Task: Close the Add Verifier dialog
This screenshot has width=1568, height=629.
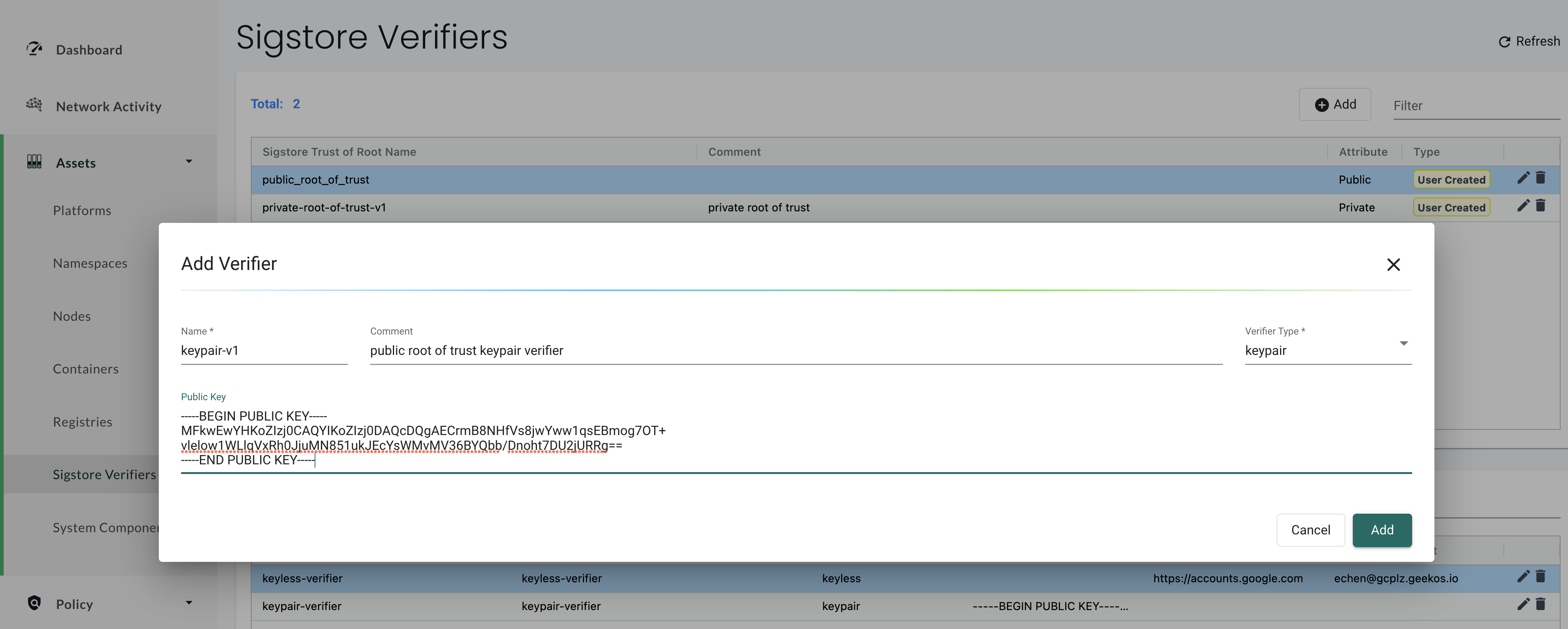Action: coord(1393,265)
